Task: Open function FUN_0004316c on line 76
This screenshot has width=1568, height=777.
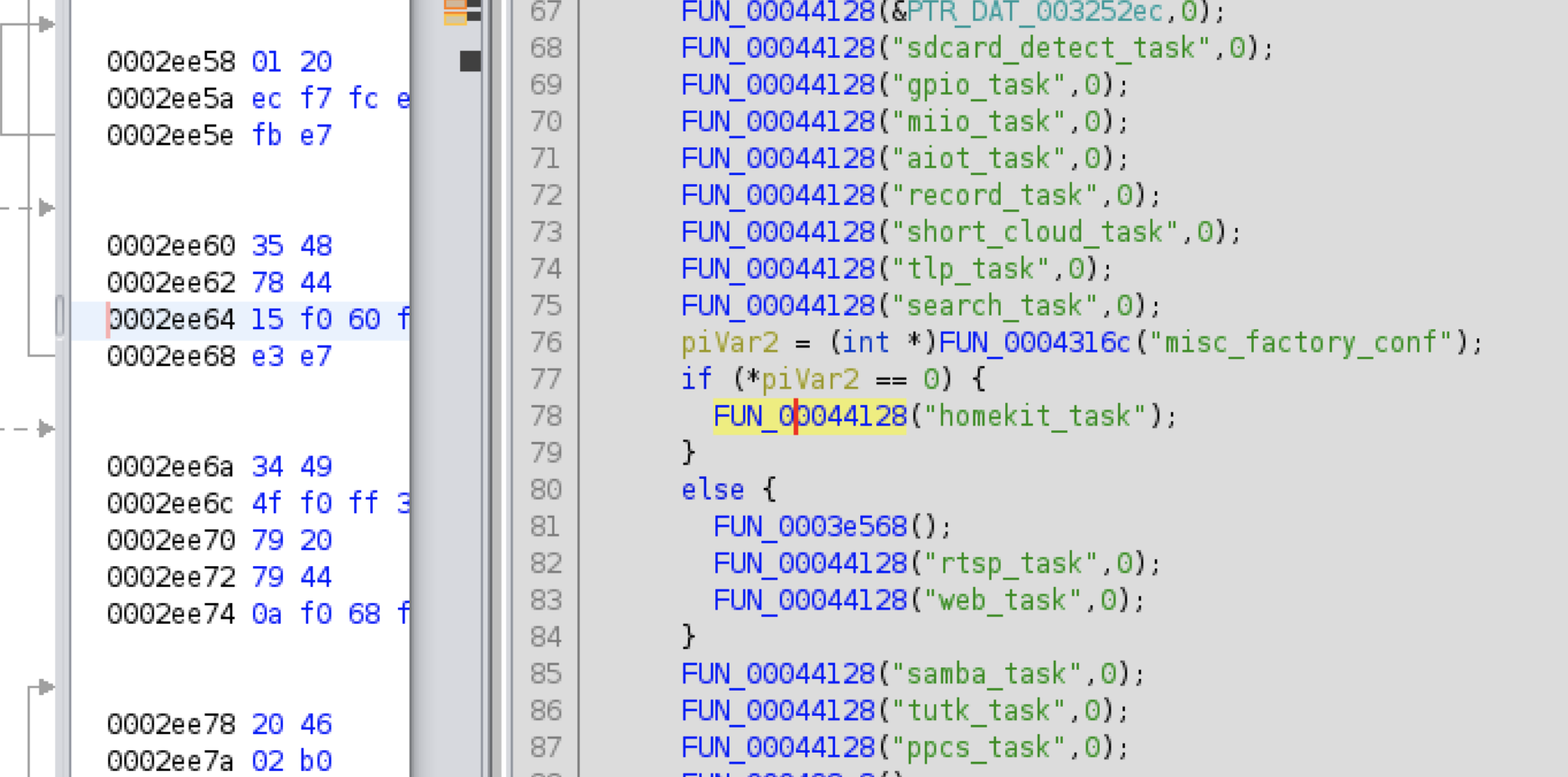Action: coord(1035,342)
